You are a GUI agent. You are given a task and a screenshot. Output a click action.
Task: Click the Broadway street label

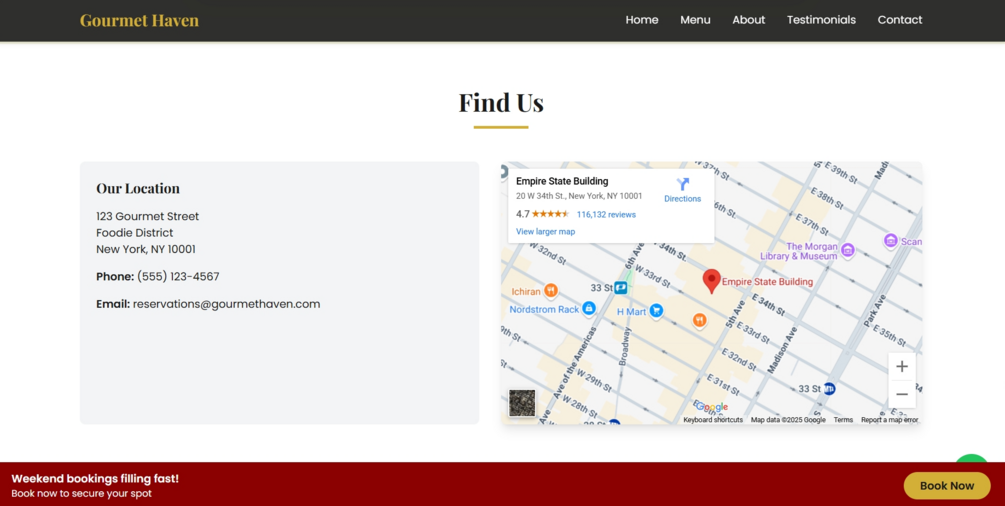(624, 346)
